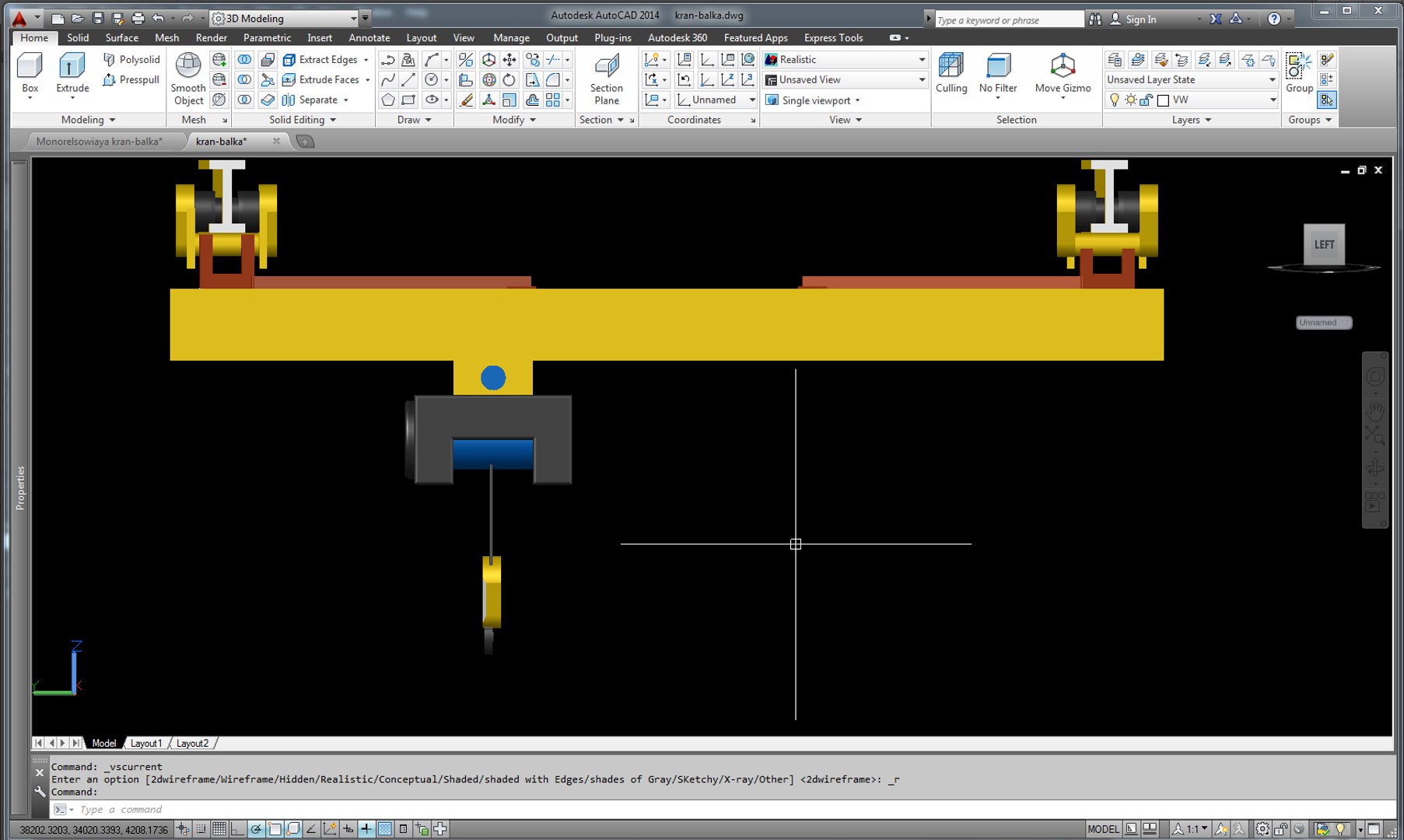Image resolution: width=1404 pixels, height=840 pixels.
Task: Click the Sign In button
Action: [1133, 19]
